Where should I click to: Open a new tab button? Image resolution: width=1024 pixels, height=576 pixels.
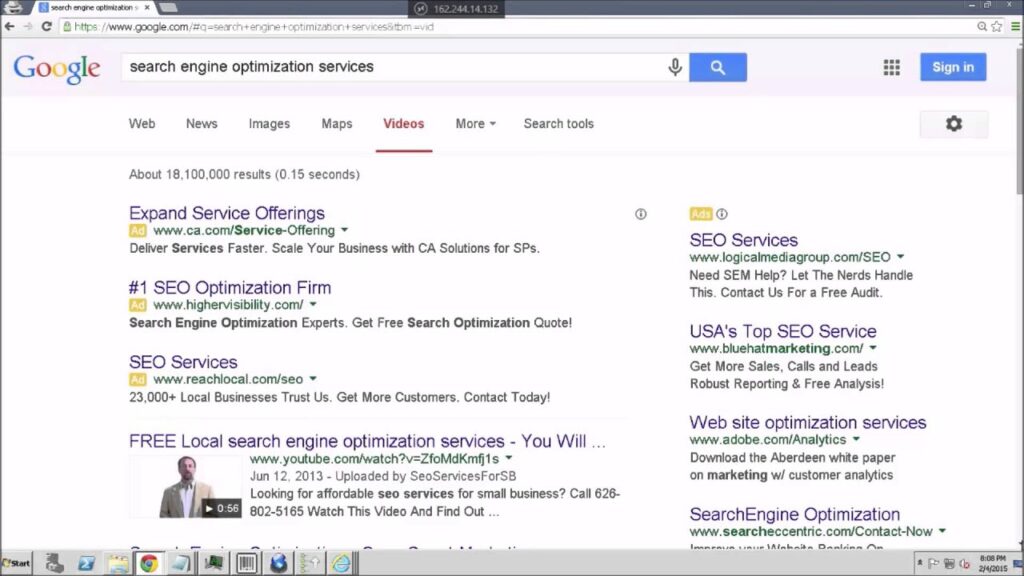[168, 7]
